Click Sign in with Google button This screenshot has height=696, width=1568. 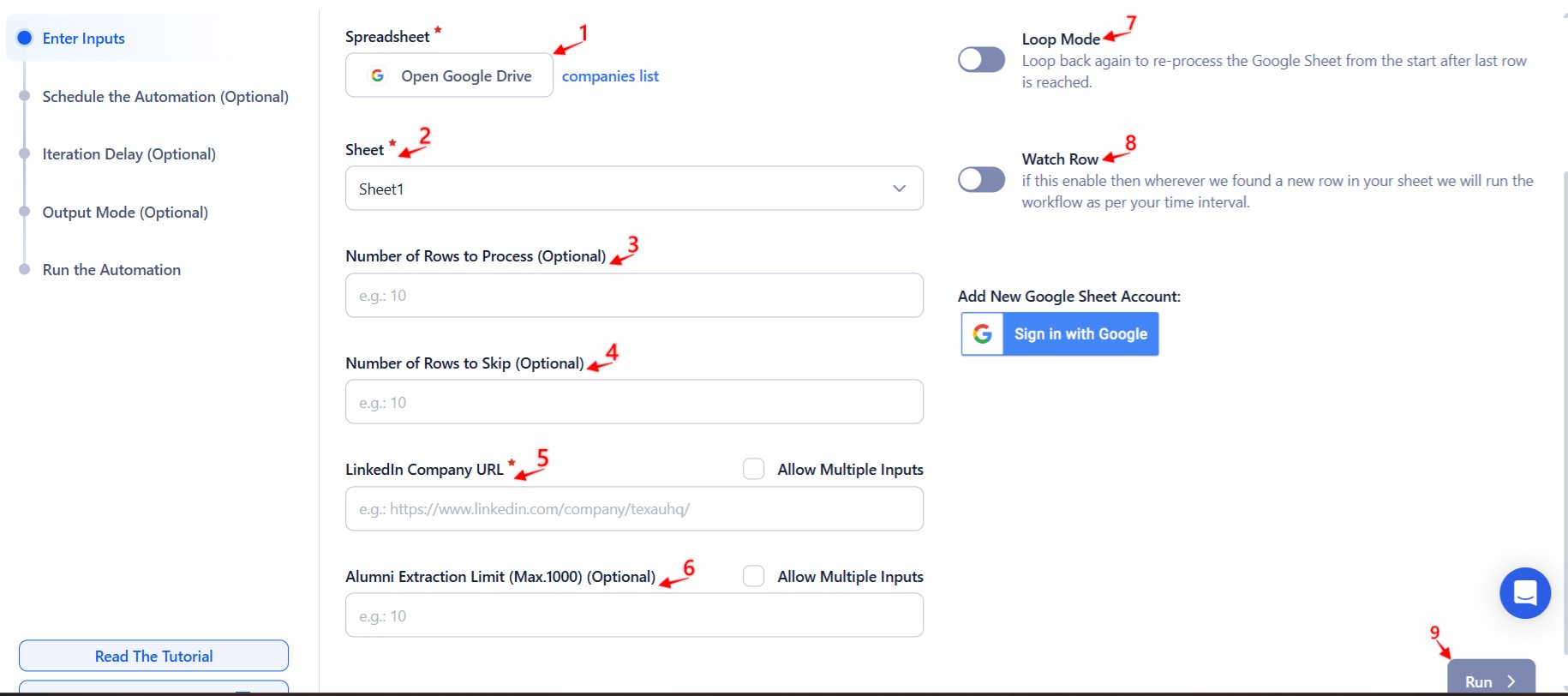(x=1060, y=334)
